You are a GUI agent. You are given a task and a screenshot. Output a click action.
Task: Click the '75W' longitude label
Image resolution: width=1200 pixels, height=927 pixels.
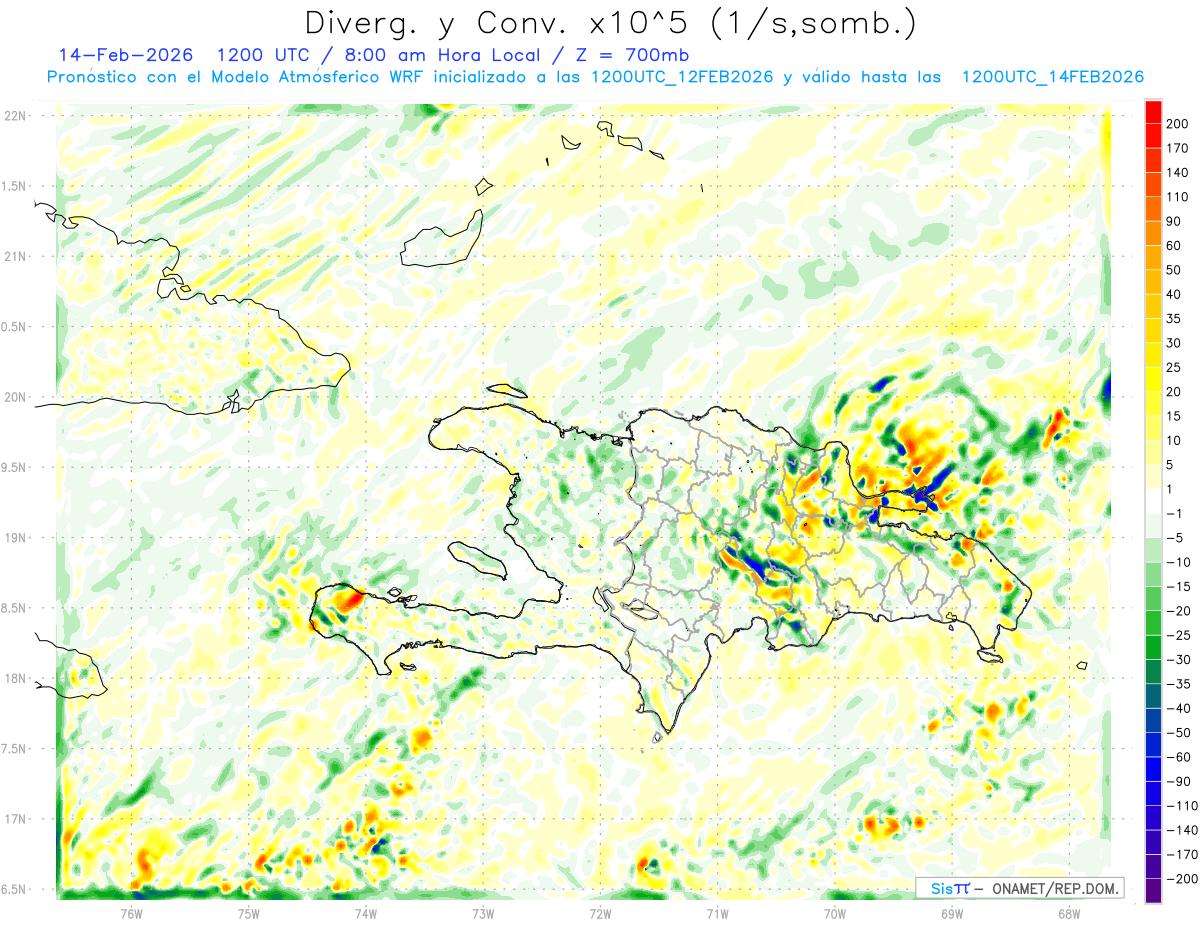pos(249,912)
